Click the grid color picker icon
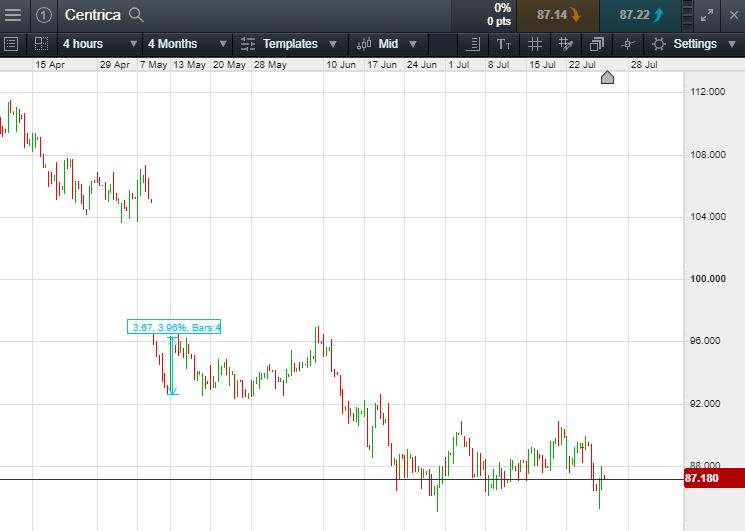 click(565, 44)
